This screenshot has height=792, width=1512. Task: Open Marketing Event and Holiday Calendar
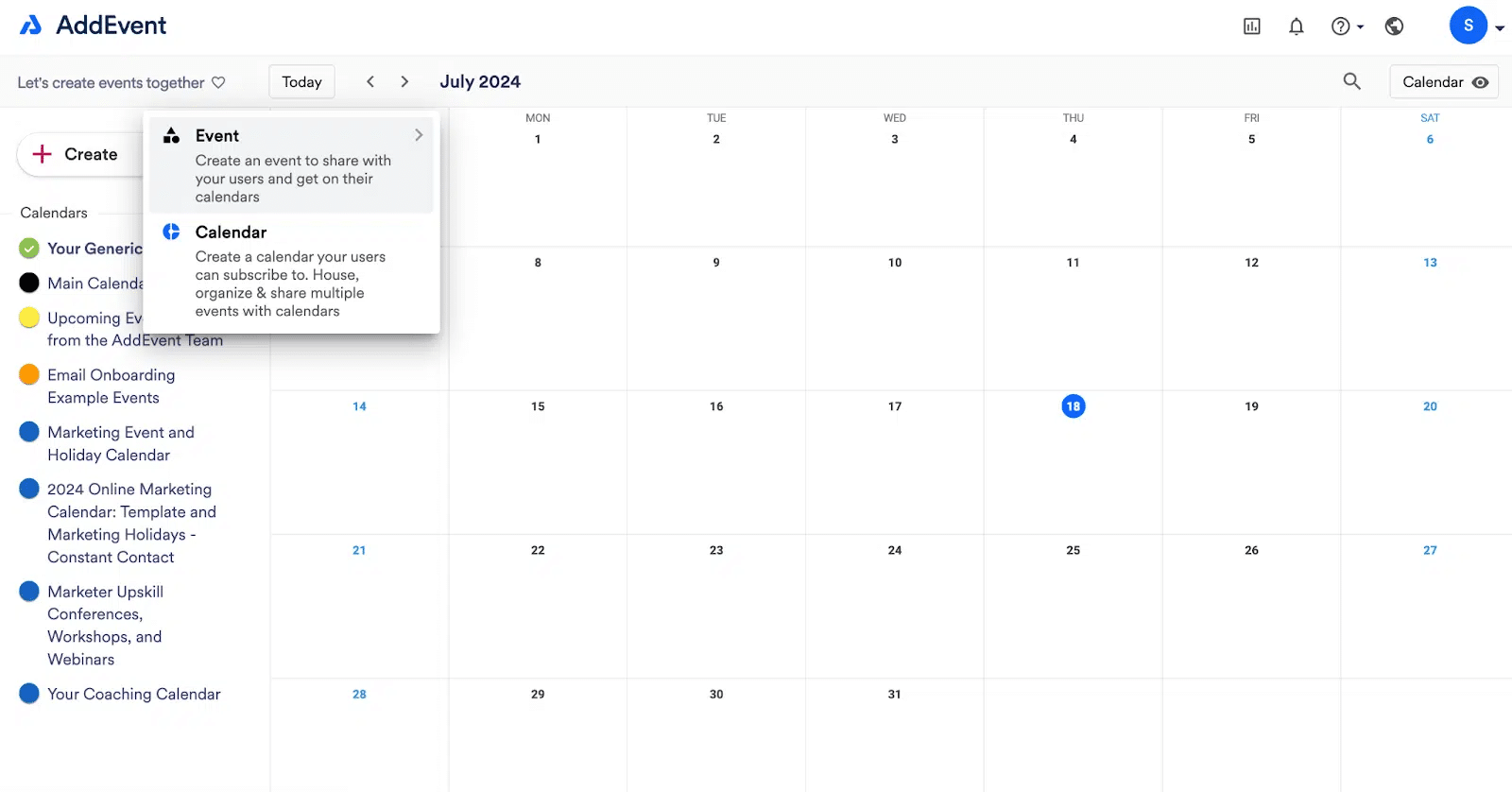pyautogui.click(x=121, y=443)
